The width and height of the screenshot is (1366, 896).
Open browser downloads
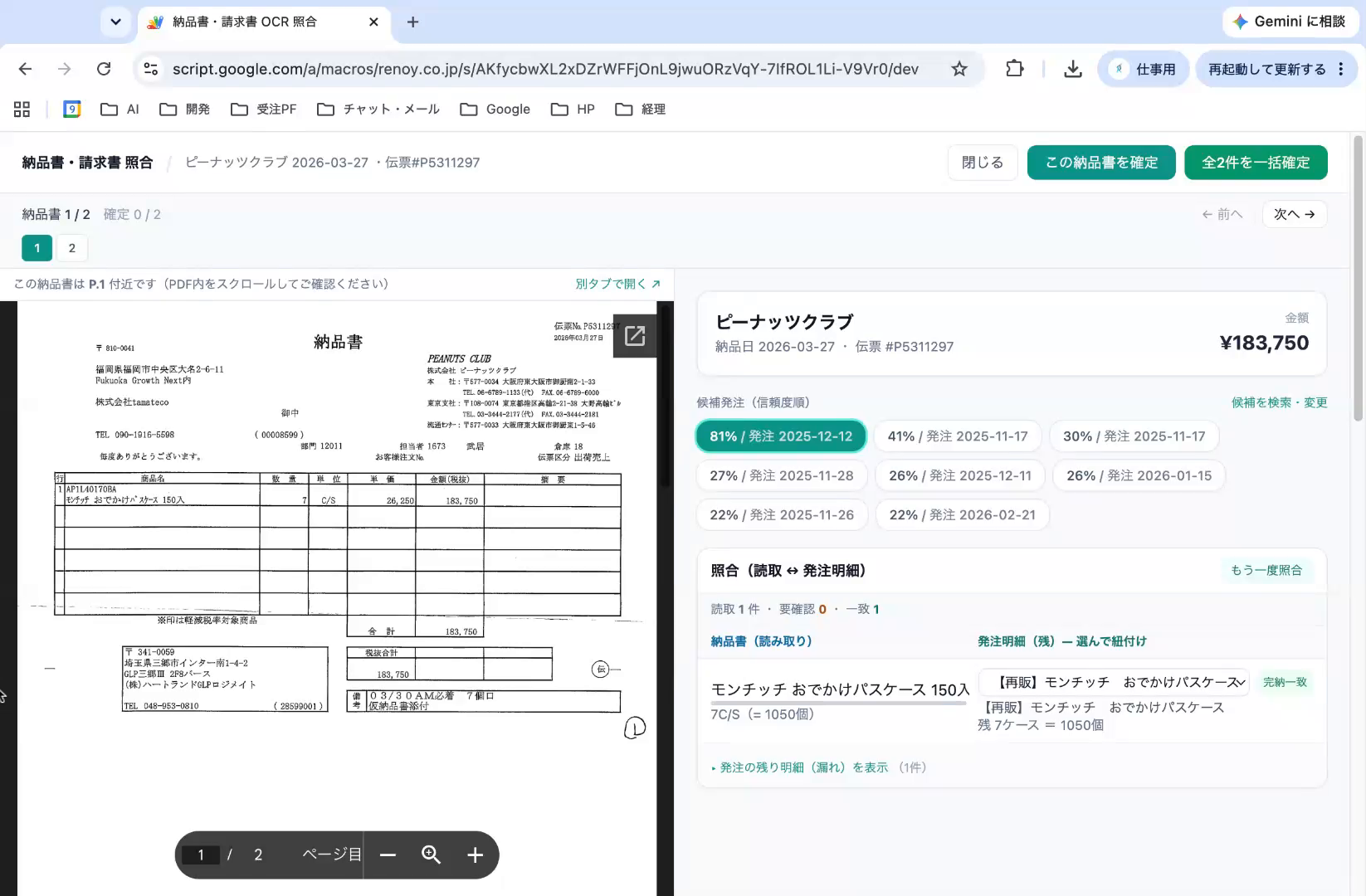pyautogui.click(x=1072, y=69)
